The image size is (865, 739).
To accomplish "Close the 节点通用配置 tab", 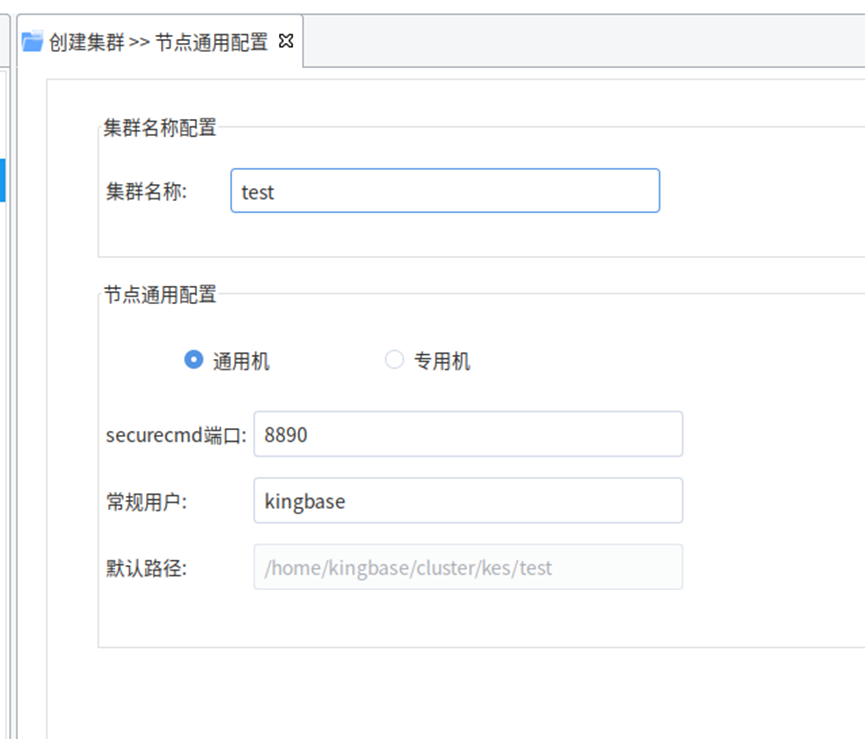I will [x=286, y=41].
